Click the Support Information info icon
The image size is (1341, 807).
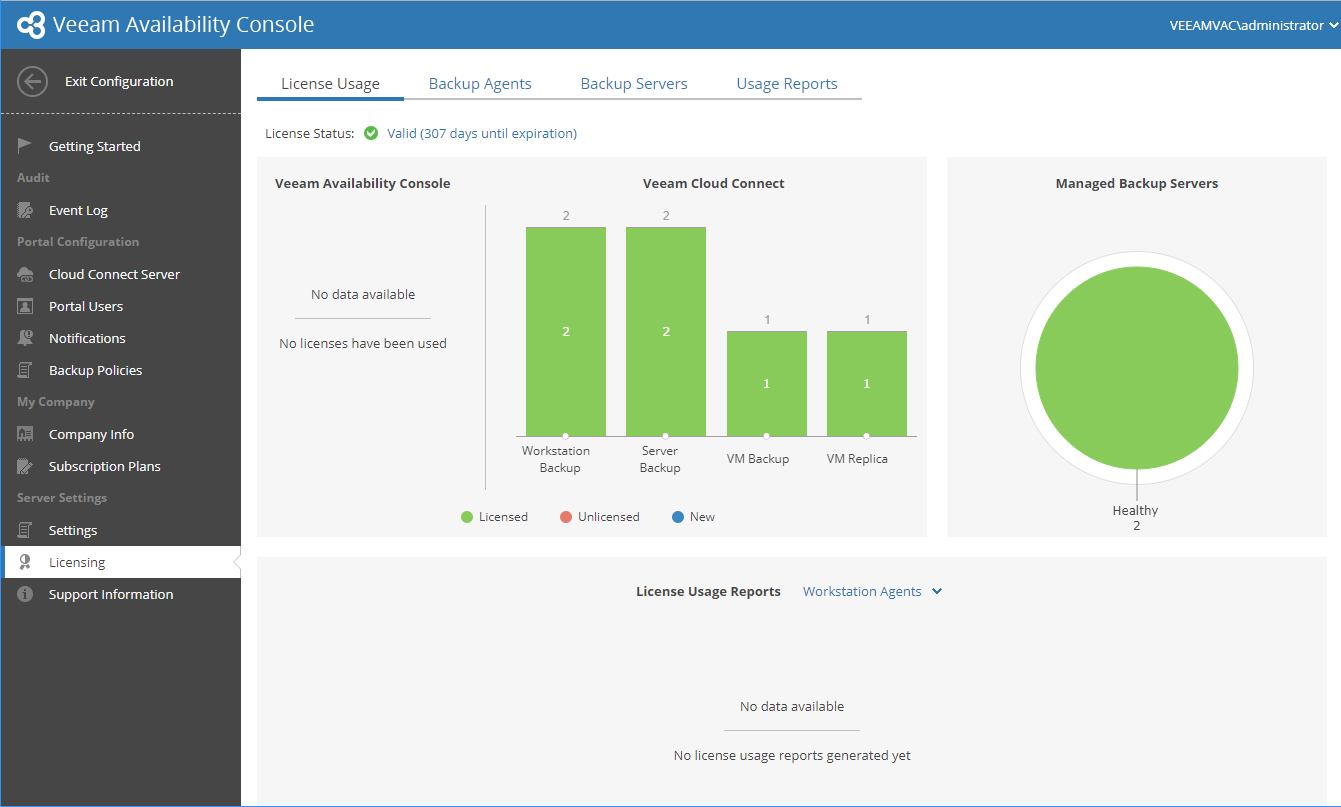point(26,594)
